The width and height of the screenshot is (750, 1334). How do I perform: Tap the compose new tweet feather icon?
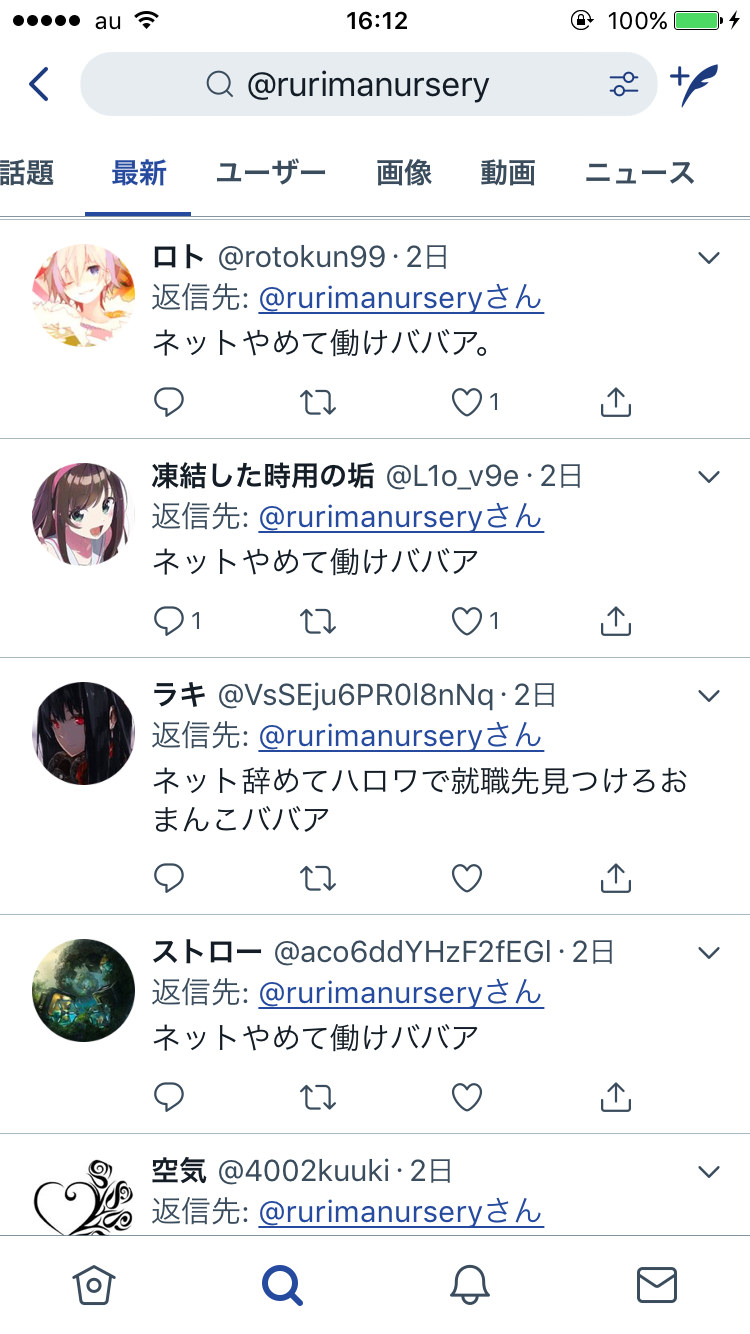694,85
